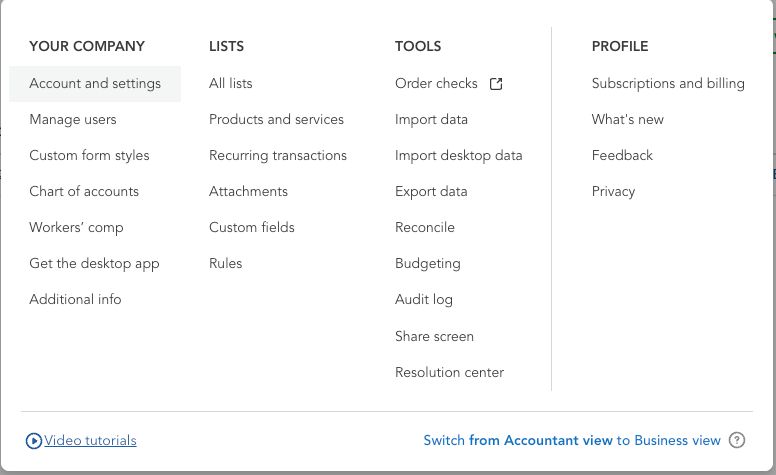Select Rules in Lists column
This screenshot has height=475, width=776.
(226, 263)
